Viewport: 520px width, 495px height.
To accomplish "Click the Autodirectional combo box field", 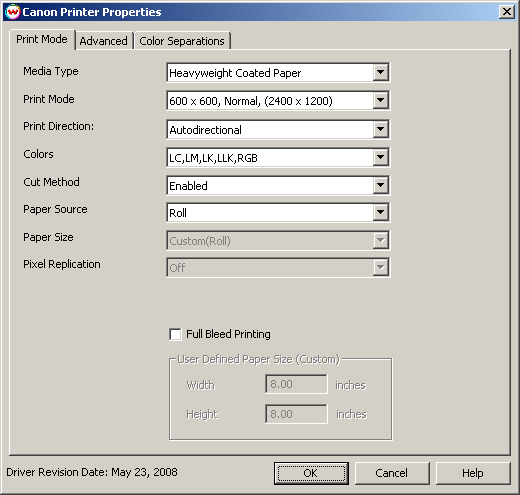I will pyautogui.click(x=278, y=129).
